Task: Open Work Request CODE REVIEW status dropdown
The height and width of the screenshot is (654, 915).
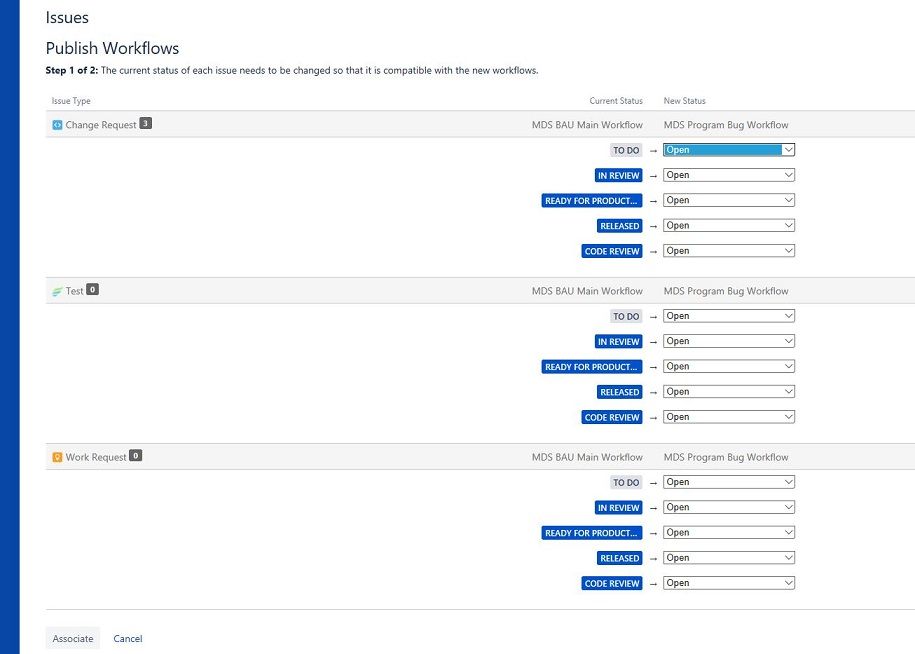Action: tap(729, 583)
